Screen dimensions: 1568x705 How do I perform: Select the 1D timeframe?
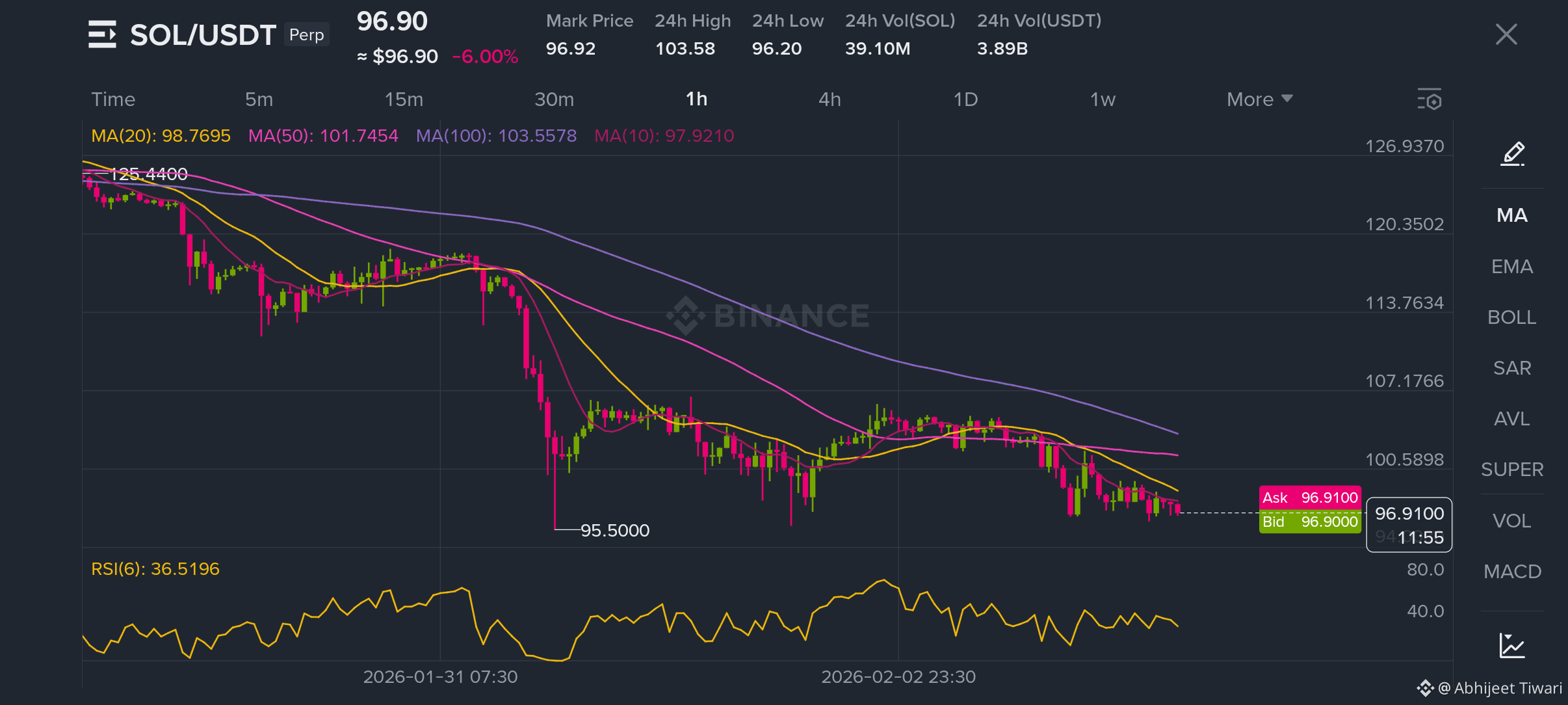pos(965,100)
